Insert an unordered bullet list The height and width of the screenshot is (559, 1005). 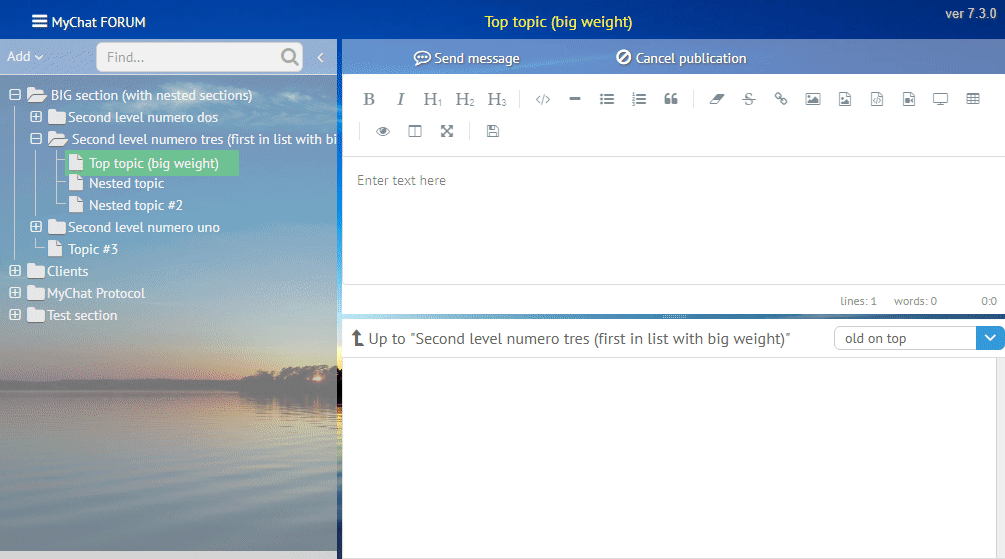(x=607, y=99)
